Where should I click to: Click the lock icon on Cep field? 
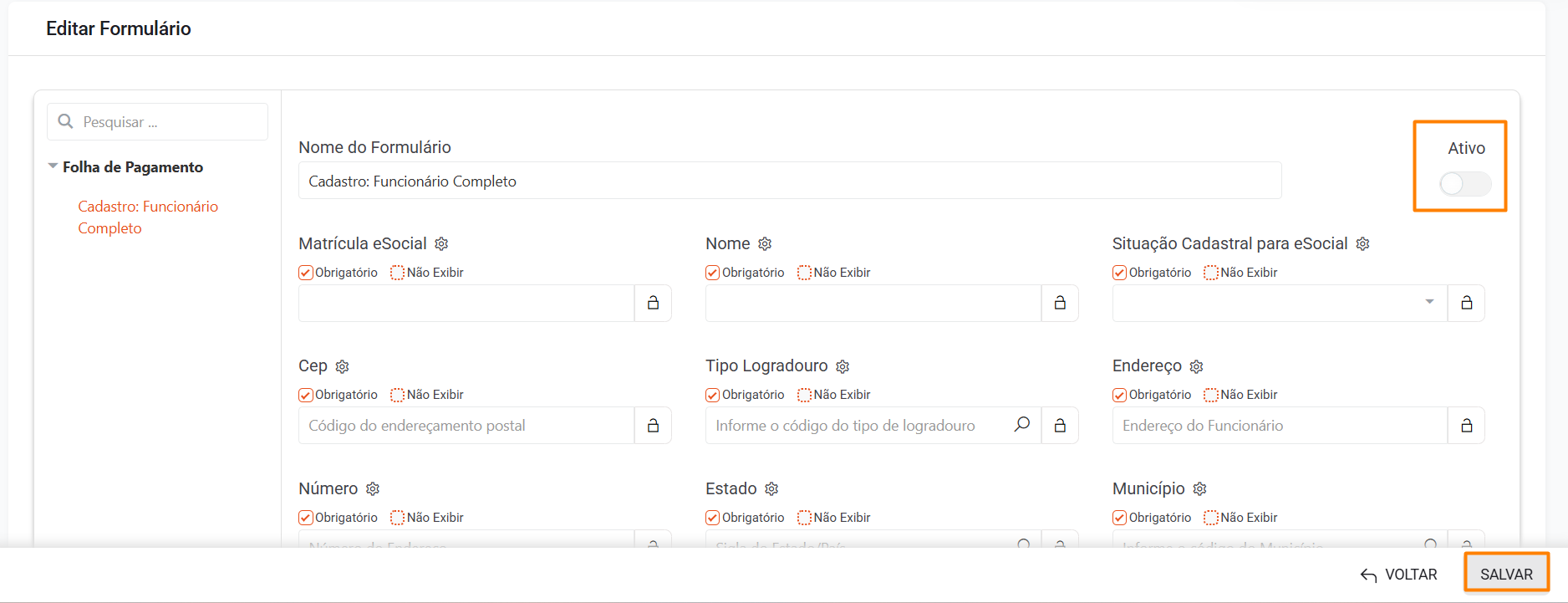click(653, 426)
